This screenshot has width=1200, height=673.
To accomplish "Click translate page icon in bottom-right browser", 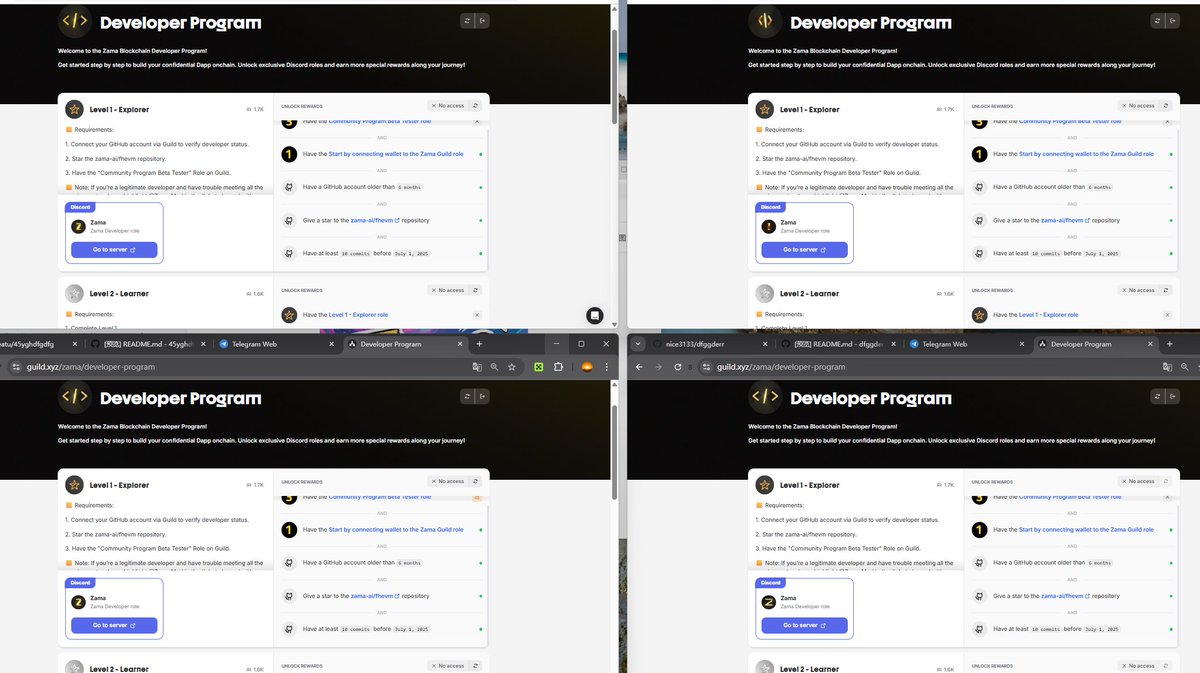I will point(1168,367).
